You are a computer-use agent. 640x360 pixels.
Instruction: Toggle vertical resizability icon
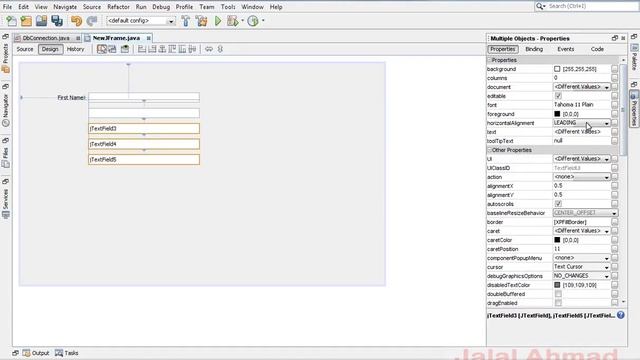pos(220,49)
